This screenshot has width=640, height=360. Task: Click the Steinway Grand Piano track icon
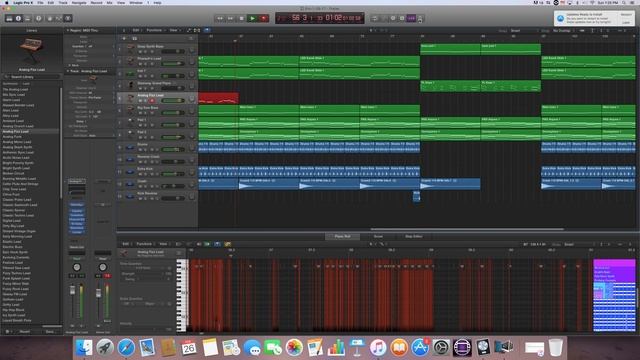pyautogui.click(x=130, y=85)
